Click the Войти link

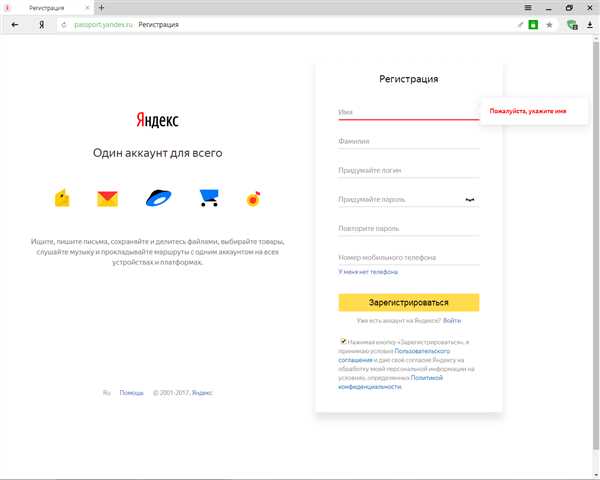point(452,320)
